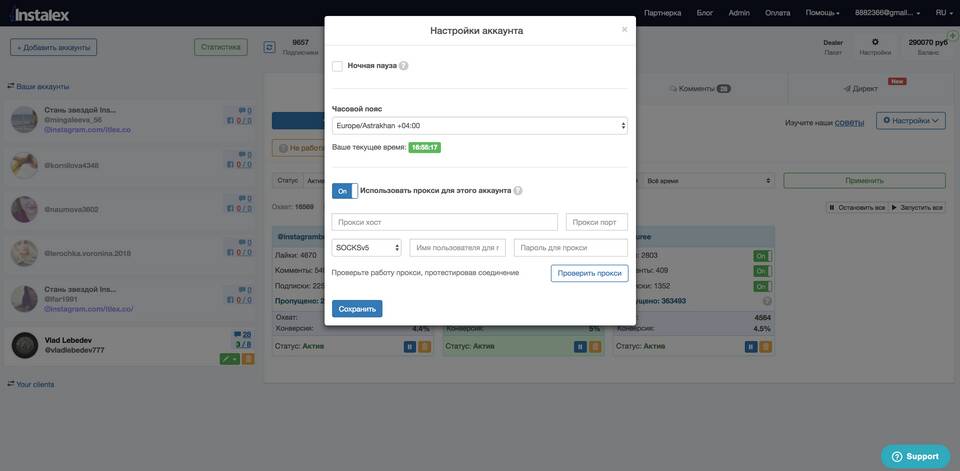Click the green plus icon near balance
The image size is (960, 471).
[x=952, y=36]
